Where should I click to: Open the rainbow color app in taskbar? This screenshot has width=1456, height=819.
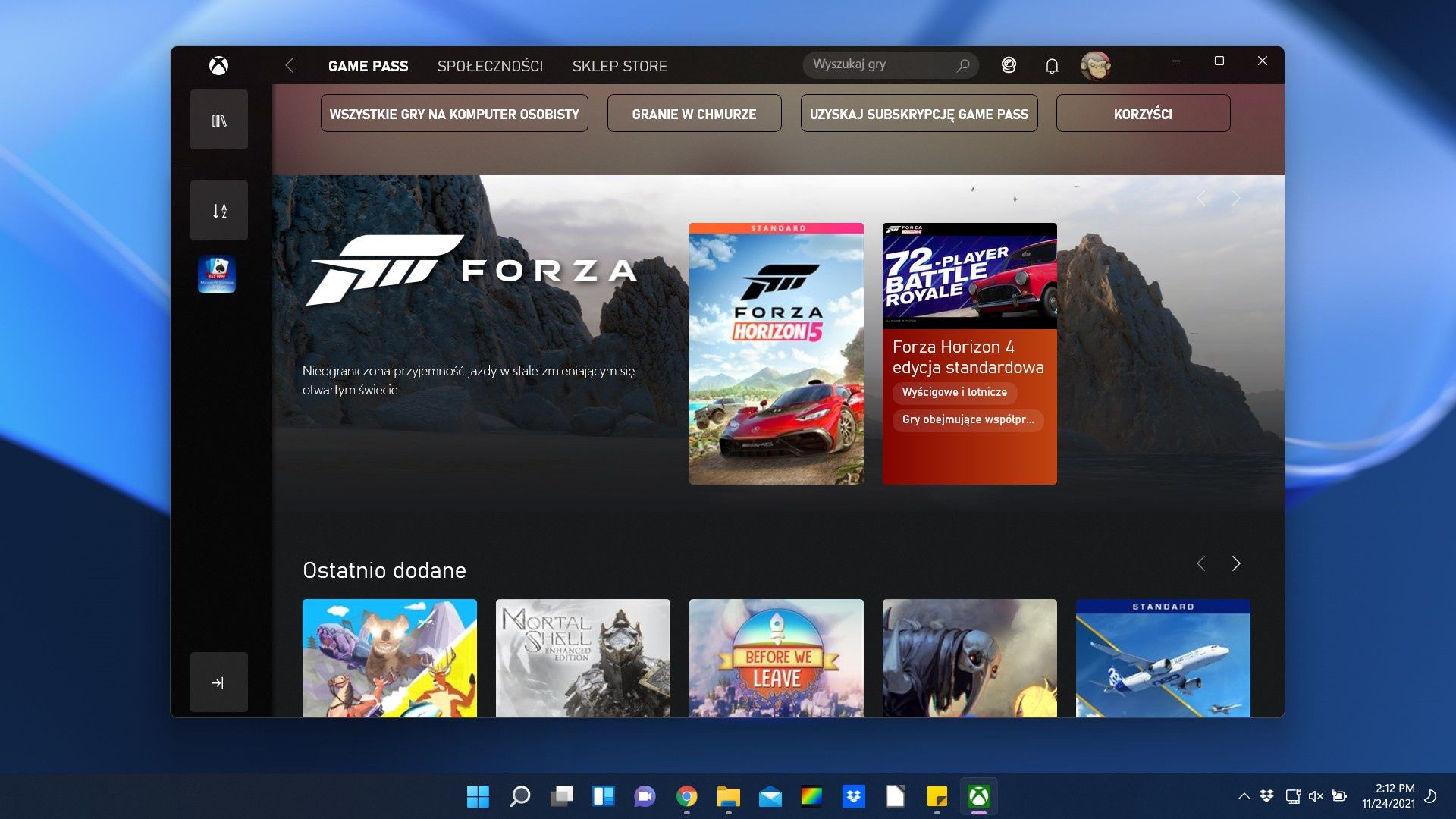[812, 796]
